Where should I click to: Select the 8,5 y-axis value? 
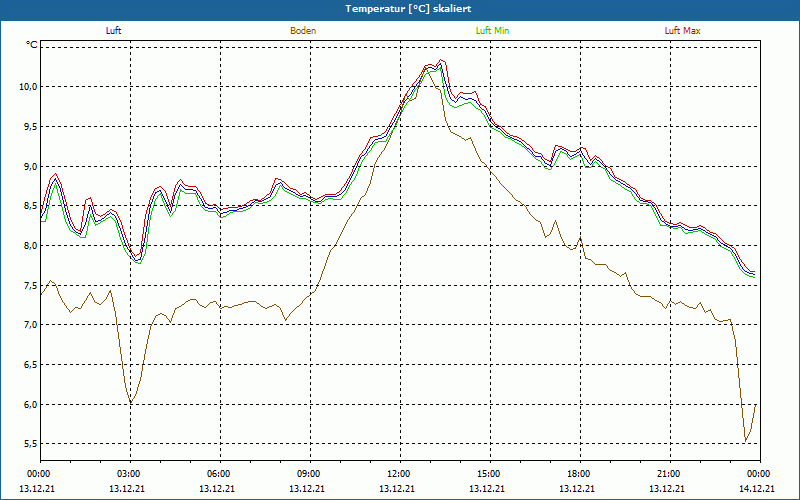(x=30, y=206)
